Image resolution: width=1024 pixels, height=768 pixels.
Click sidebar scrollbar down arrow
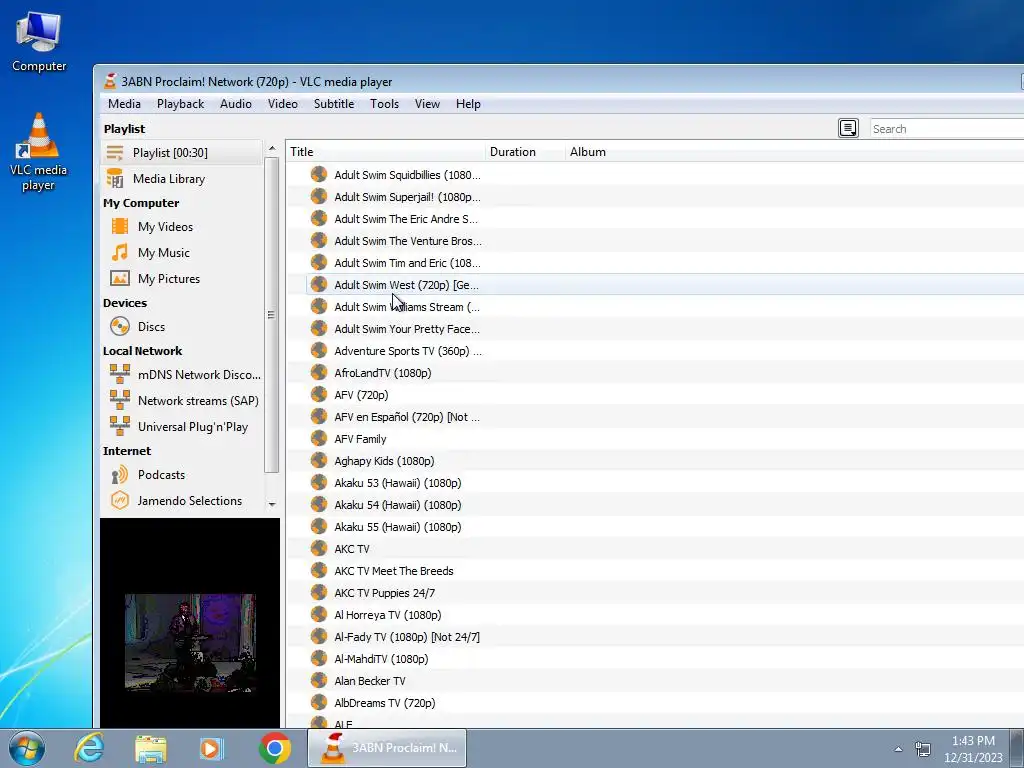tap(272, 504)
